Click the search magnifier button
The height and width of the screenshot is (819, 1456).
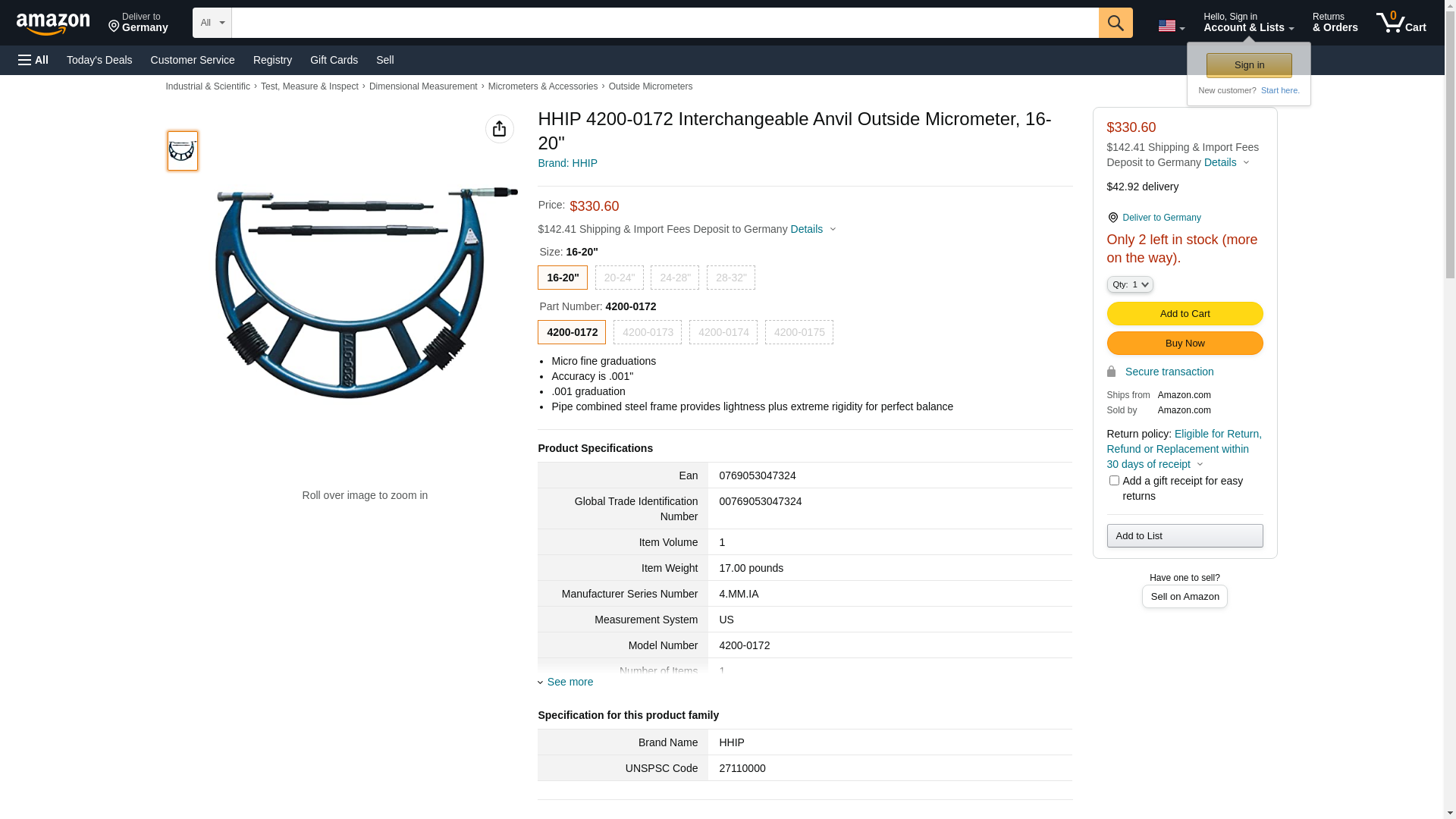(1116, 23)
